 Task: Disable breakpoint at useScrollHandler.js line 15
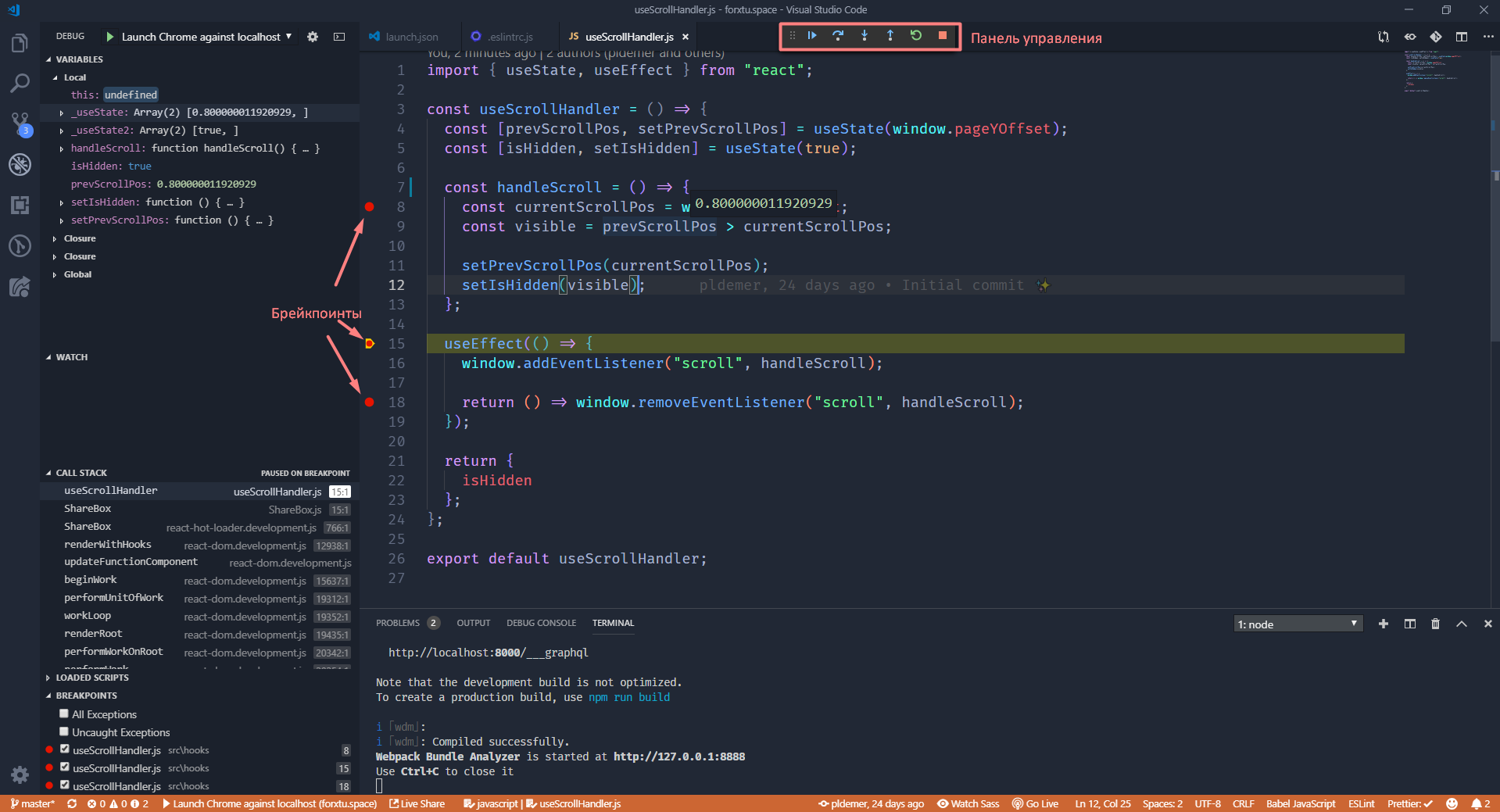pyautogui.click(x=65, y=767)
